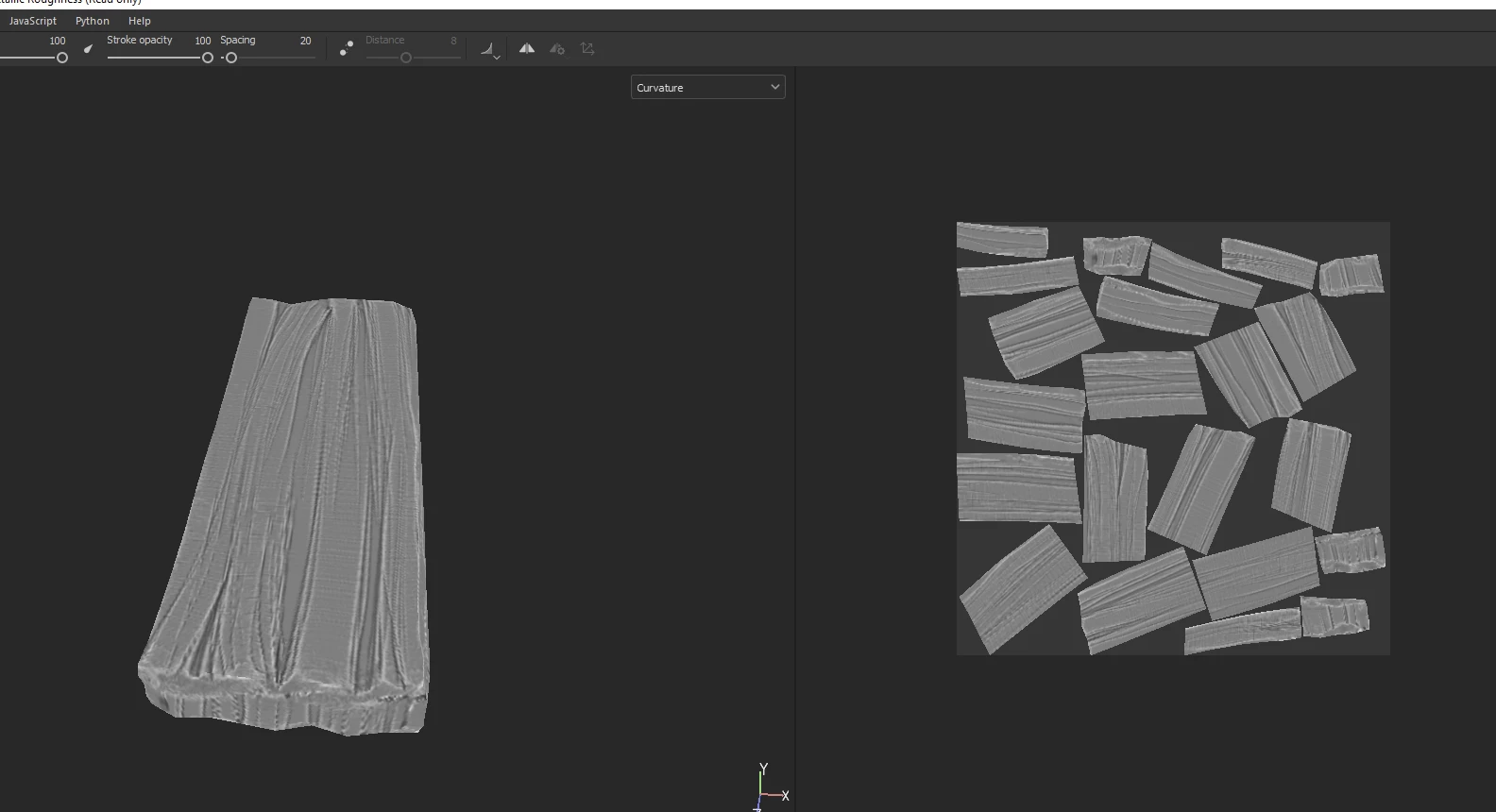This screenshot has width=1496, height=812.
Task: Click the Stroke opacity value 100
Action: (x=203, y=41)
